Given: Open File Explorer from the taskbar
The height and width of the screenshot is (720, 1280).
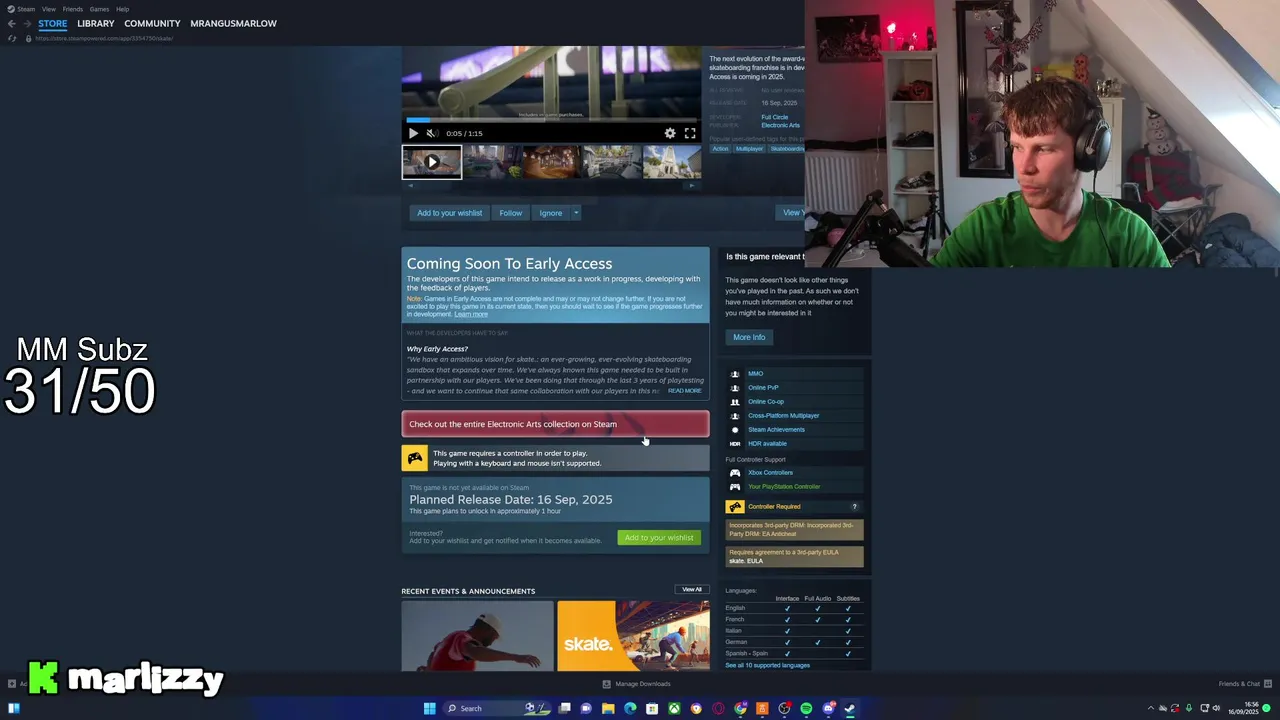Looking at the screenshot, I should click(608, 708).
